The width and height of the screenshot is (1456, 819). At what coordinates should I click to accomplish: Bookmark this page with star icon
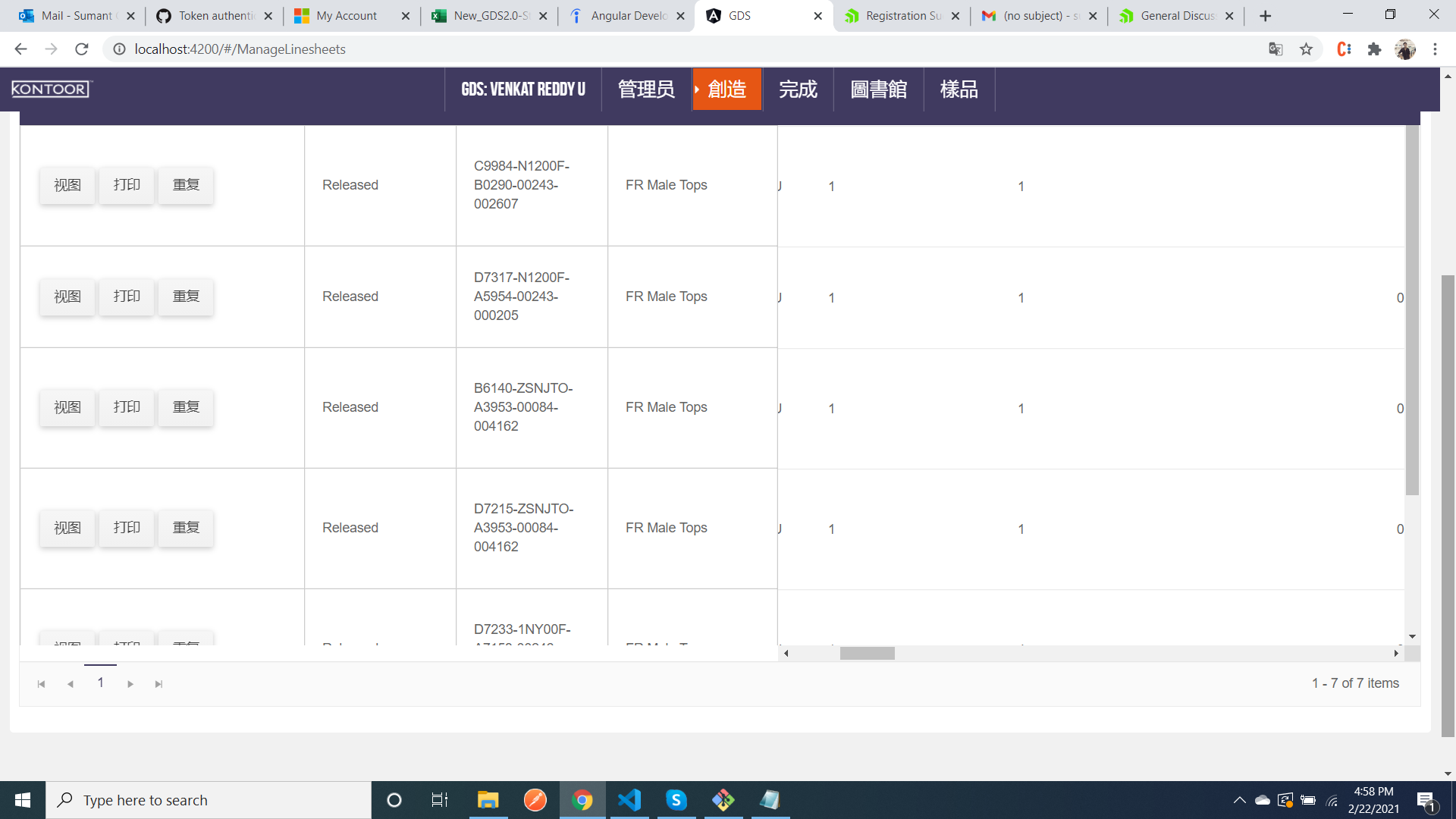[x=1306, y=49]
